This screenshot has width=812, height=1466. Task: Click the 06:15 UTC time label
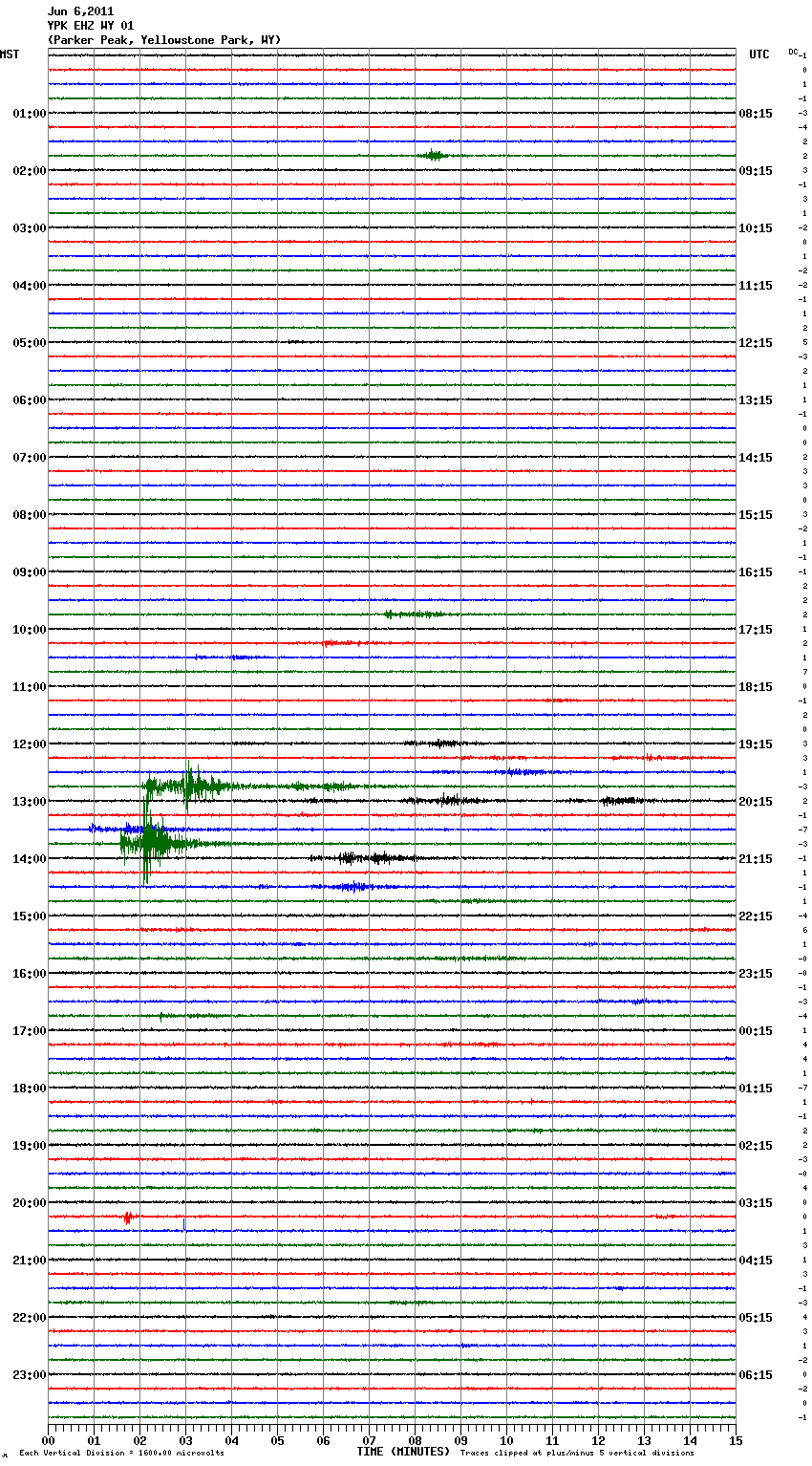pyautogui.click(x=756, y=1375)
